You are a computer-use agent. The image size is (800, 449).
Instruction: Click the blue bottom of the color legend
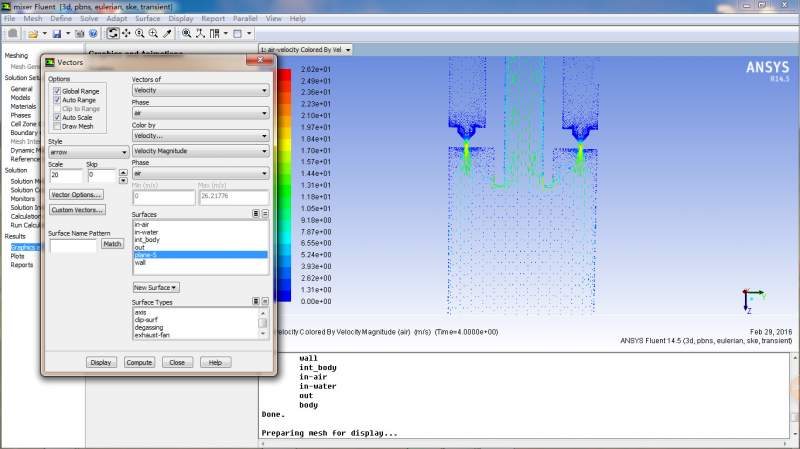[284, 295]
